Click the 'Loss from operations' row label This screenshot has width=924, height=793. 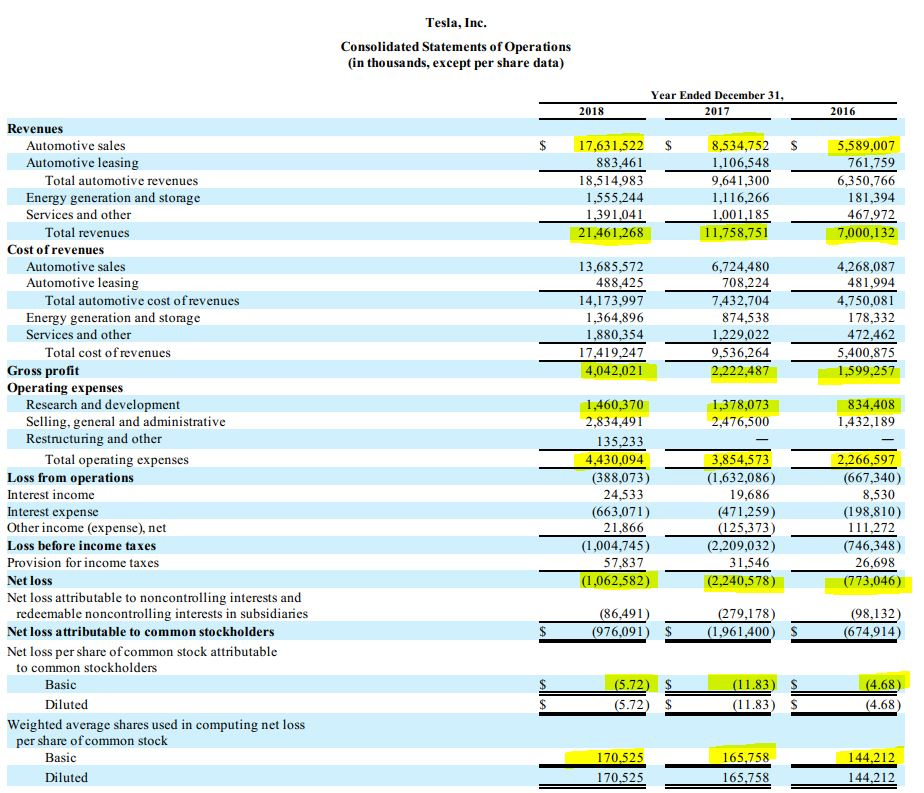click(70, 478)
